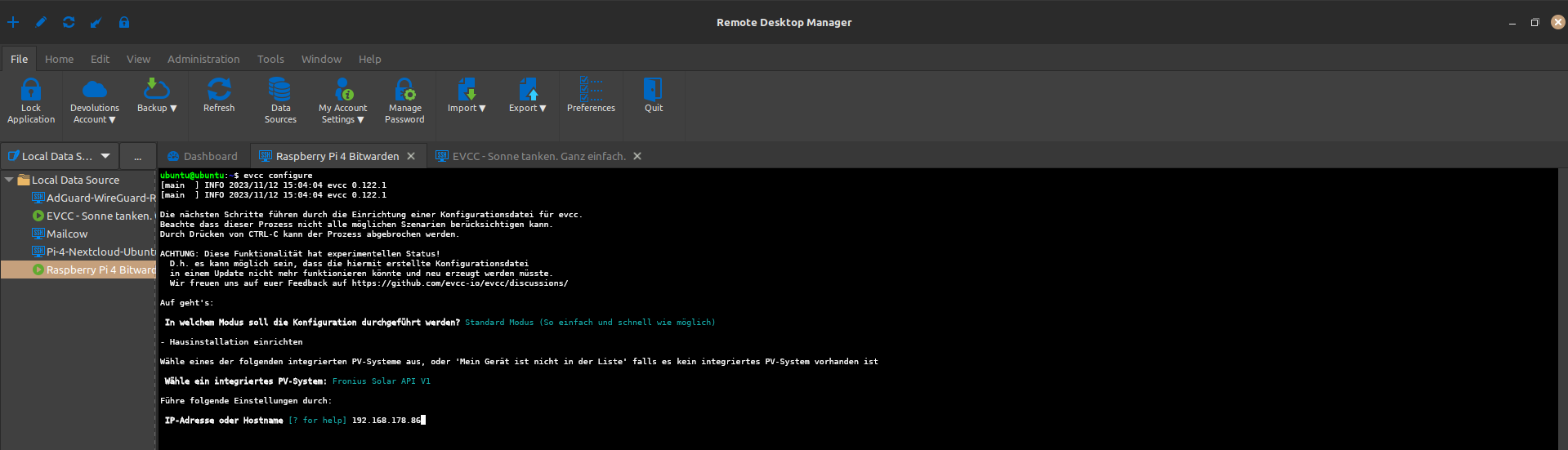
Task: Click the Refresh ribbon icon
Action: tap(218, 90)
